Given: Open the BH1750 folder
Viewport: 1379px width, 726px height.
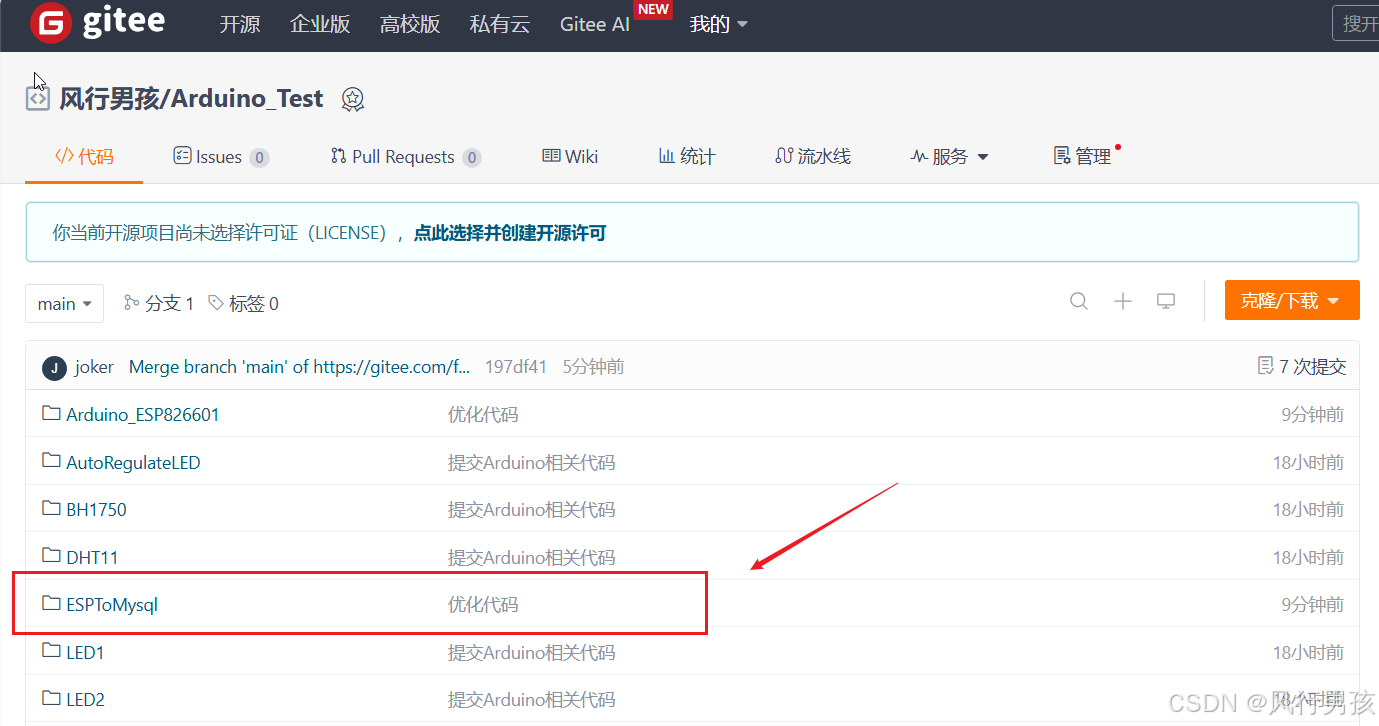Looking at the screenshot, I should coord(96,509).
